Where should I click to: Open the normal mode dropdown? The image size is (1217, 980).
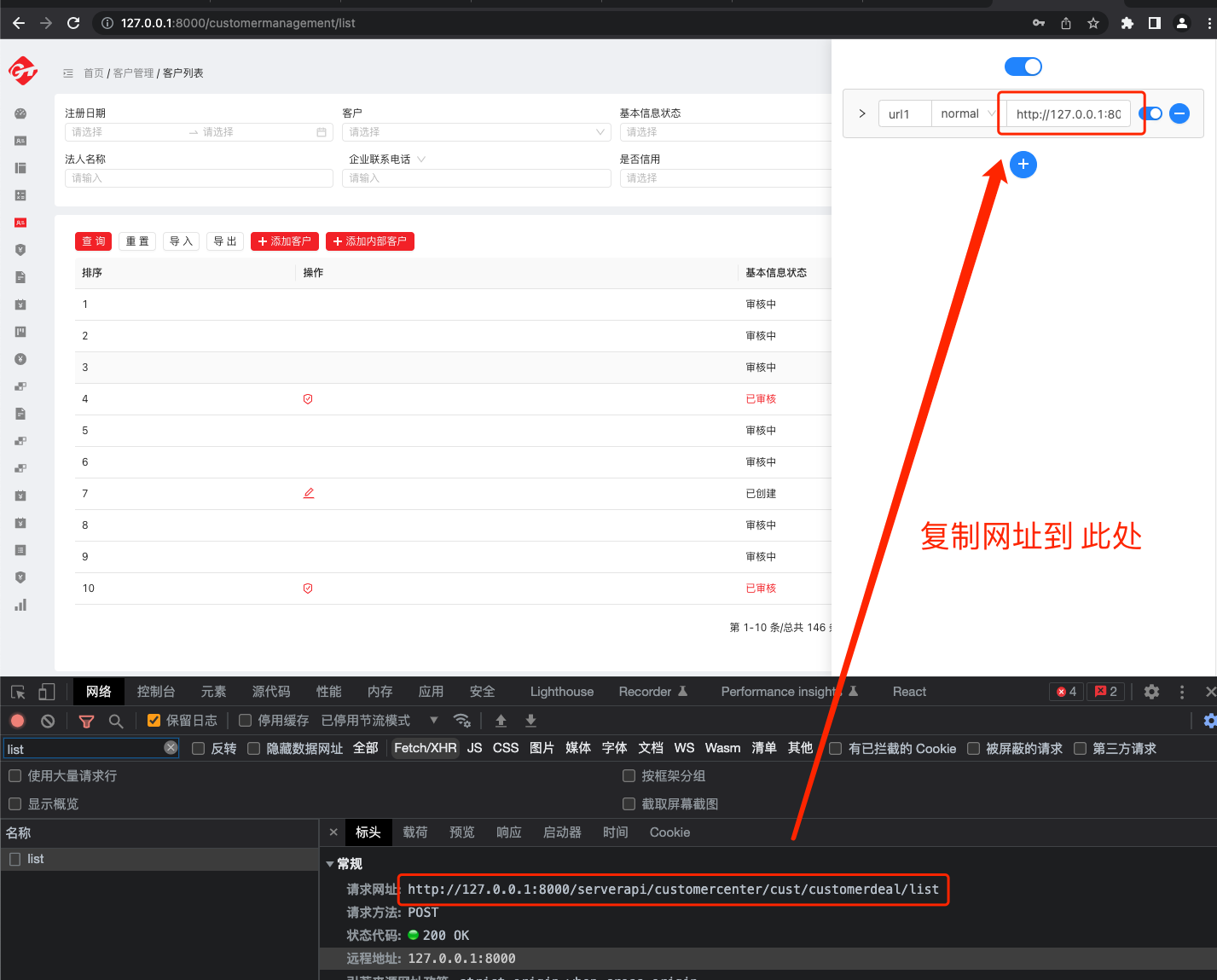(x=968, y=113)
